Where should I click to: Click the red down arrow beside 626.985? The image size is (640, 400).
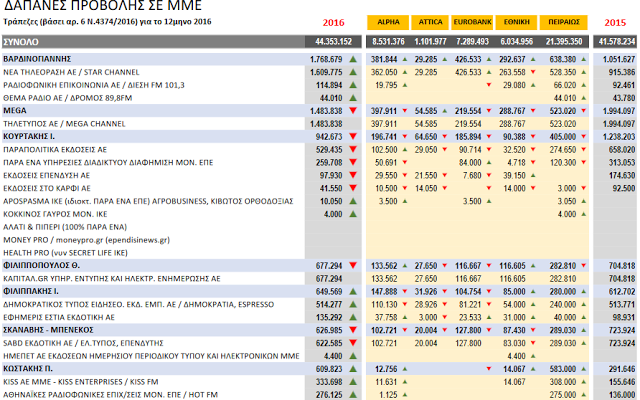353,330
